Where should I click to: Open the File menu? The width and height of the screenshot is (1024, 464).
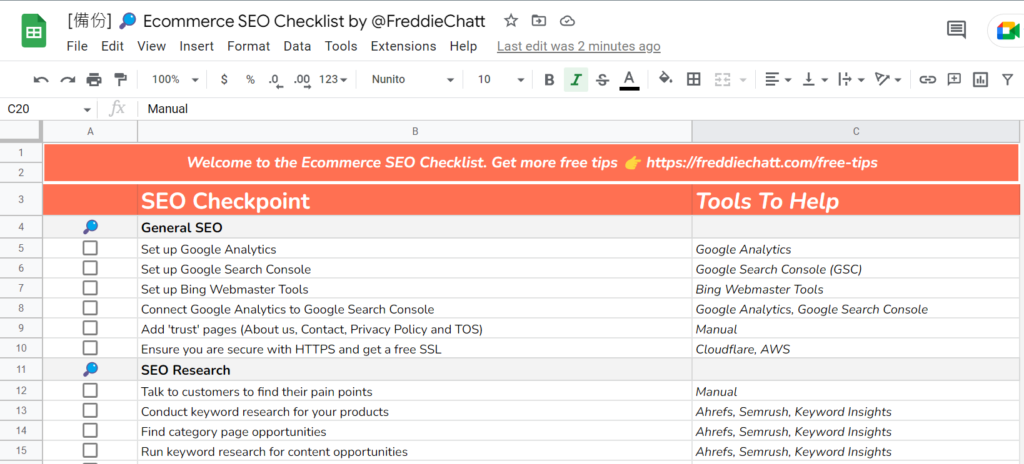point(77,46)
